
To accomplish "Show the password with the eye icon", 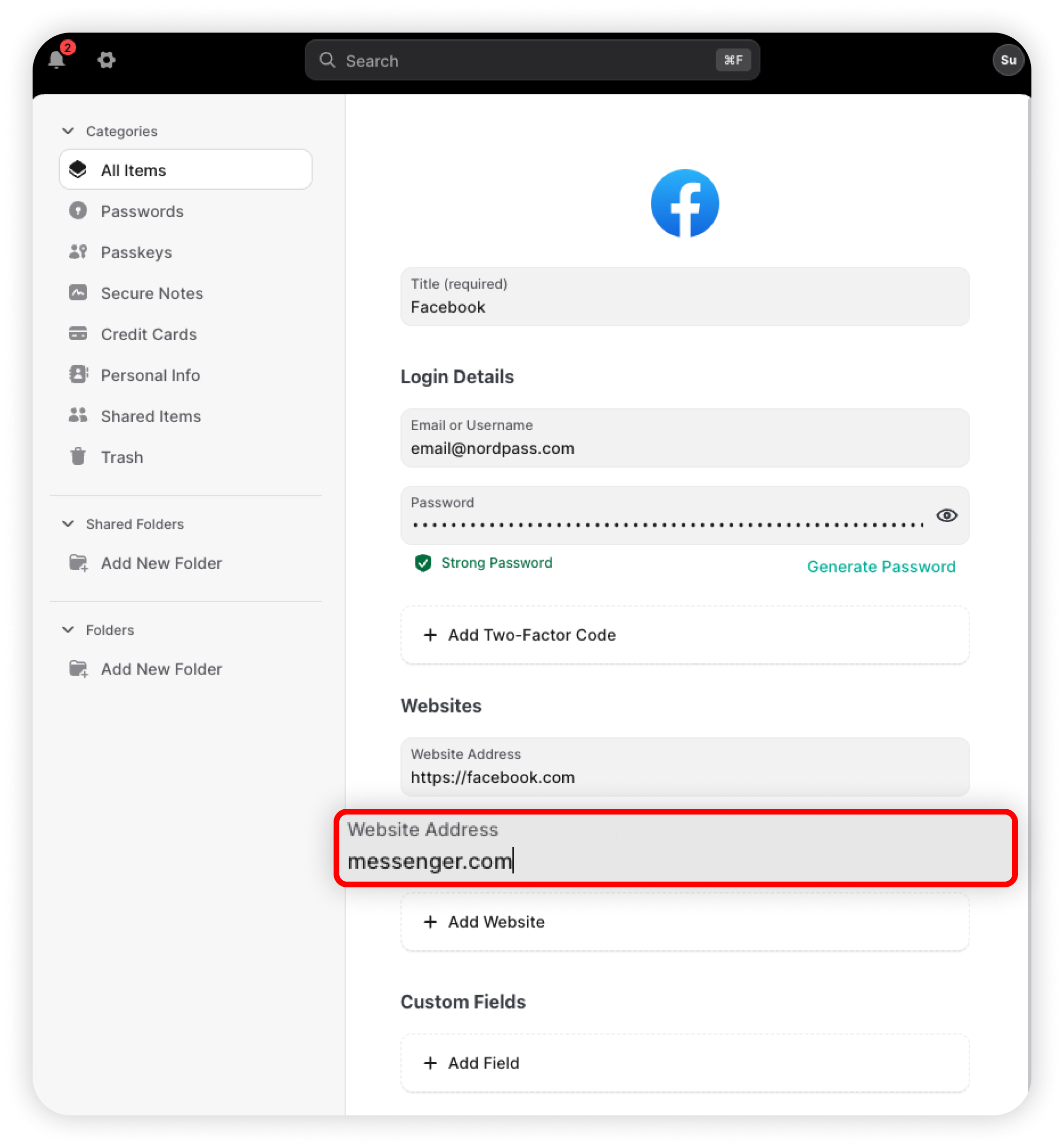I will (947, 516).
